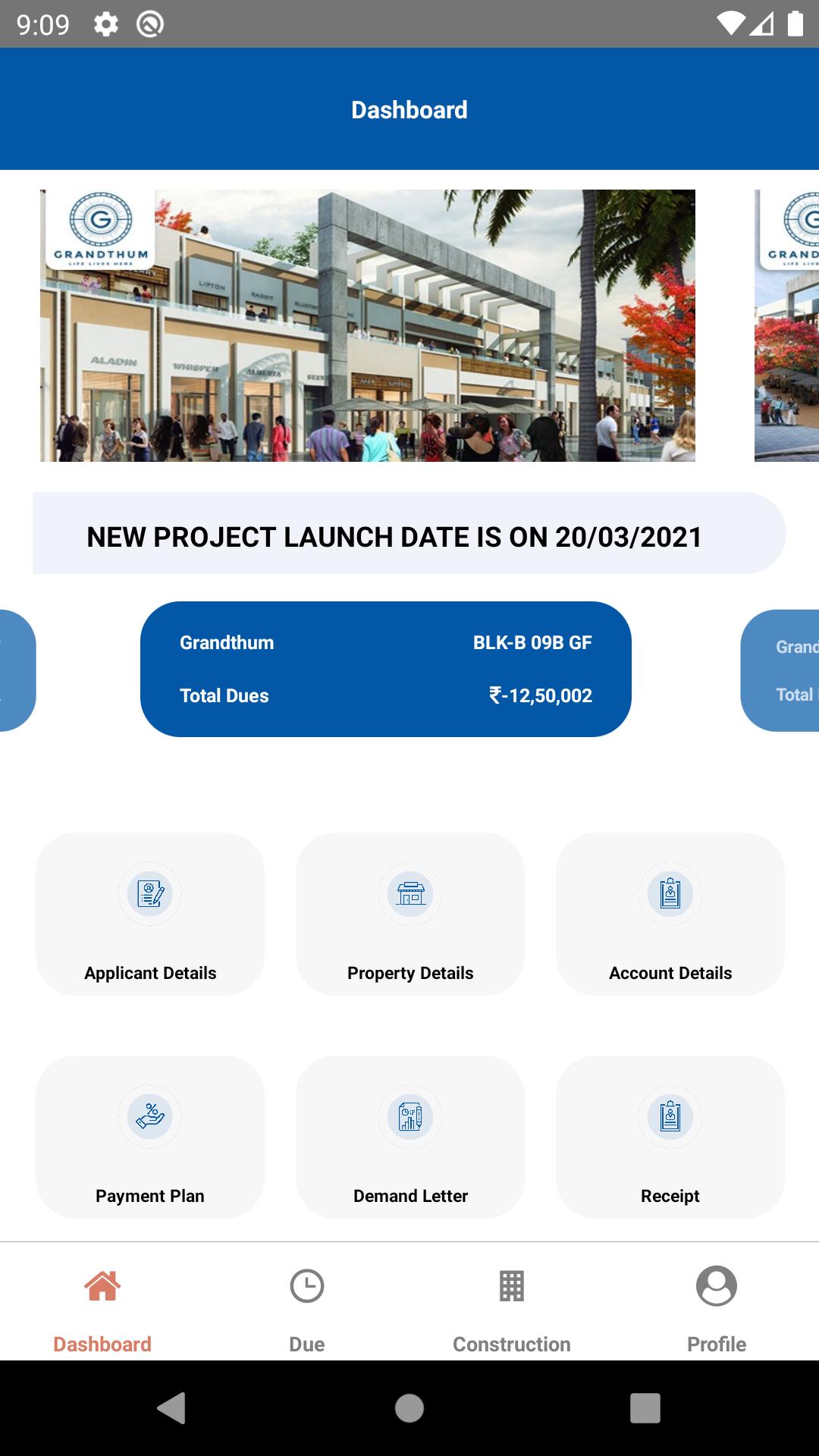
Task: Tap the Due clock icon
Action: pyautogui.click(x=307, y=1285)
